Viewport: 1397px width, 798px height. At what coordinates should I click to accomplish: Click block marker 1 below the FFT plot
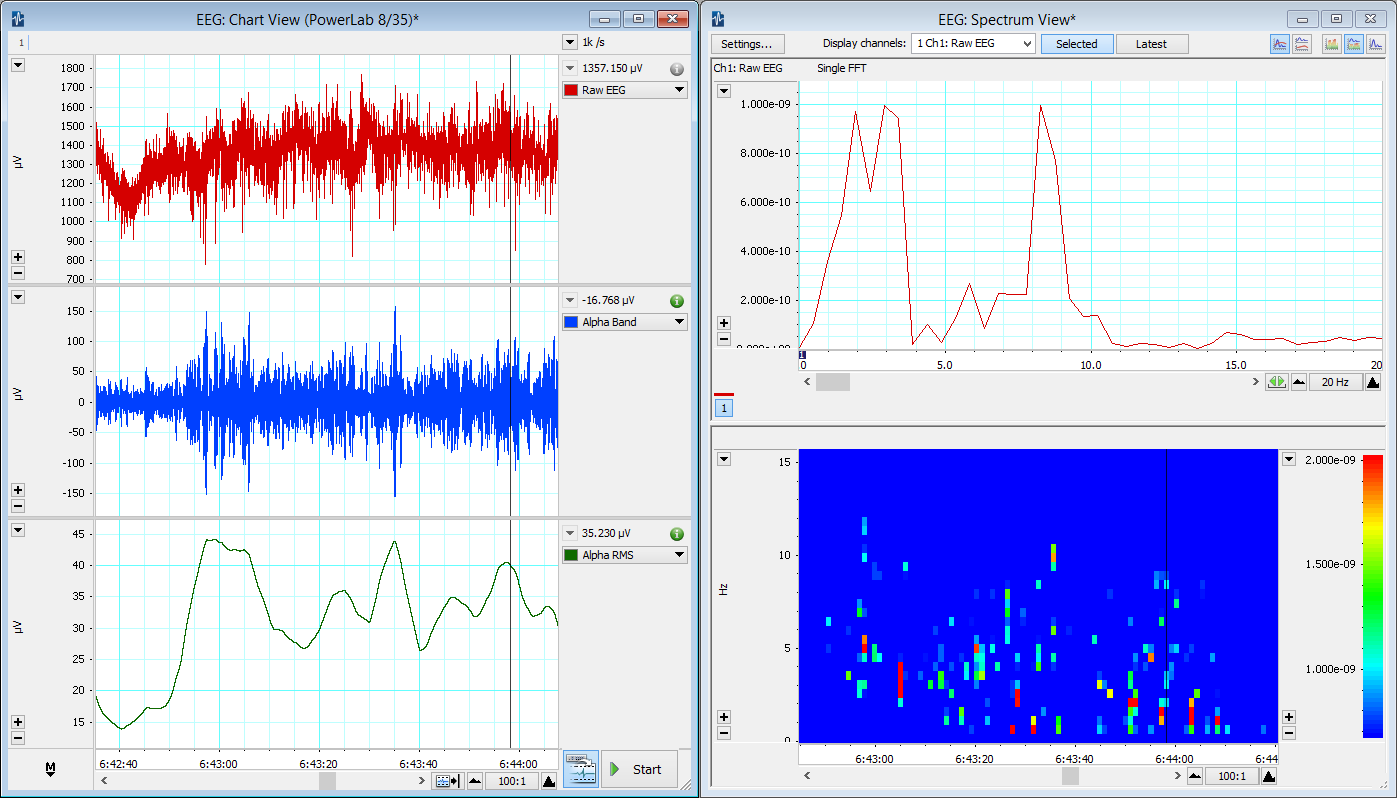click(x=723, y=407)
